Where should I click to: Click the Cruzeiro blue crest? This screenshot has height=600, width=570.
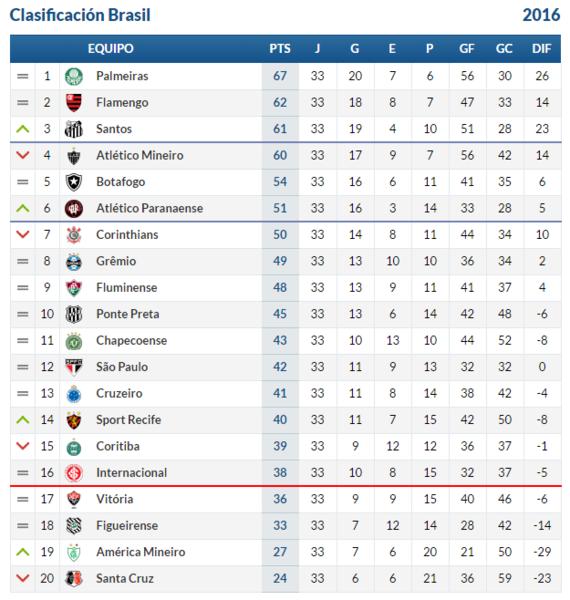coord(73,393)
